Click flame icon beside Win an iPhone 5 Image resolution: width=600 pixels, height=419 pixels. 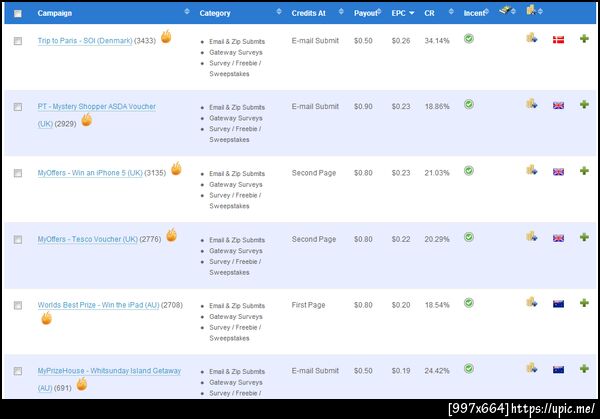(x=176, y=168)
